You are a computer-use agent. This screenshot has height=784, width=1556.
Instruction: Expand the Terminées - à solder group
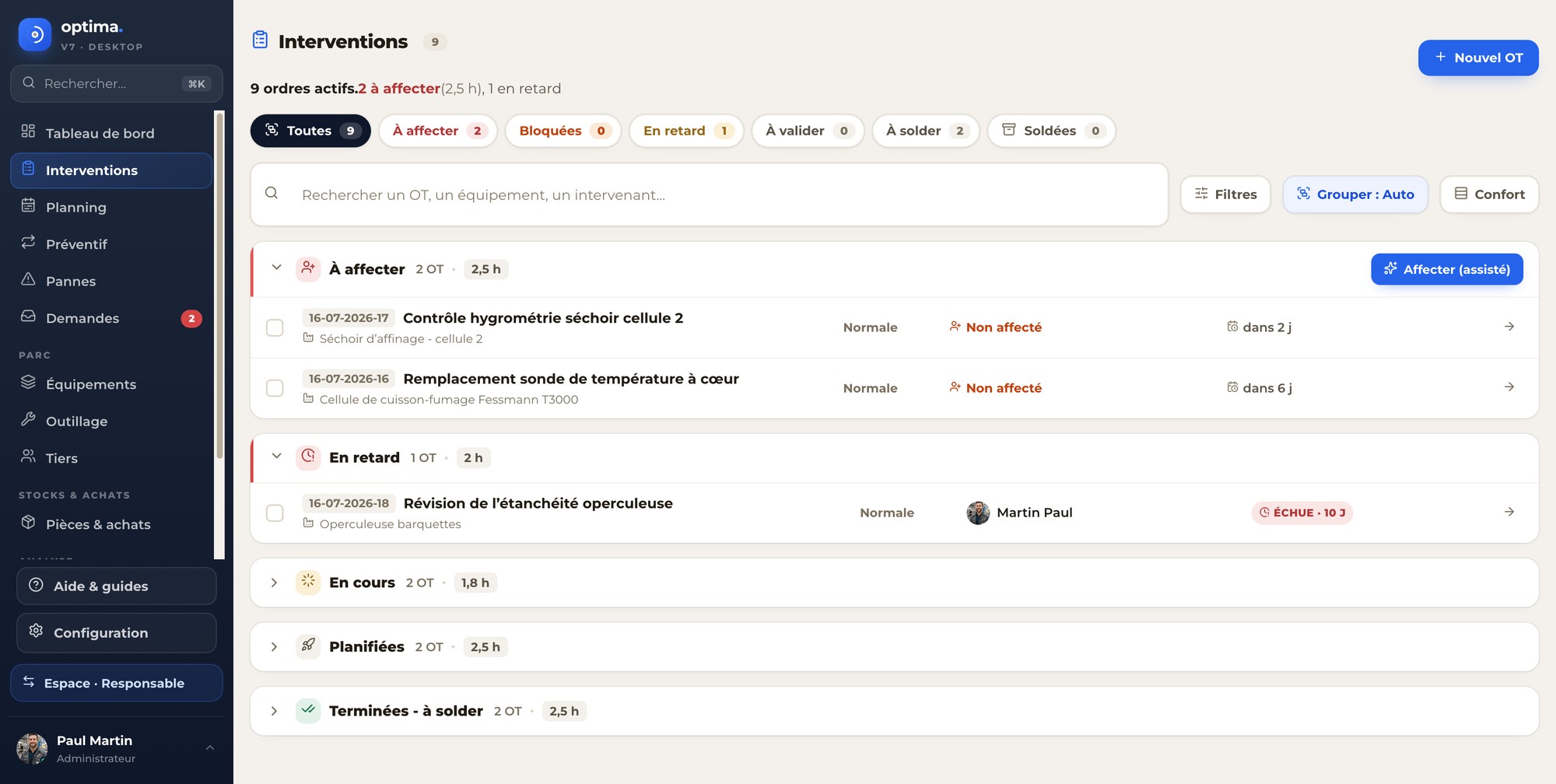(x=274, y=711)
